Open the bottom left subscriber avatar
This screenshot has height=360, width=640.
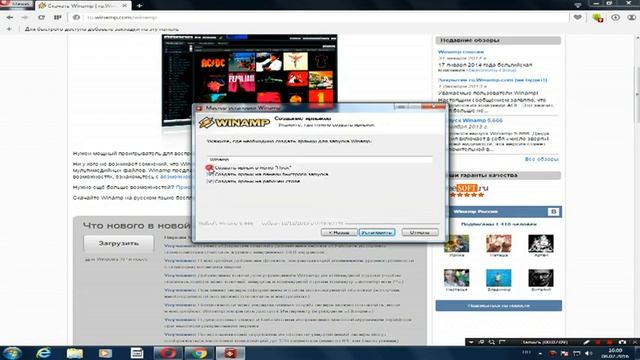coord(456,278)
